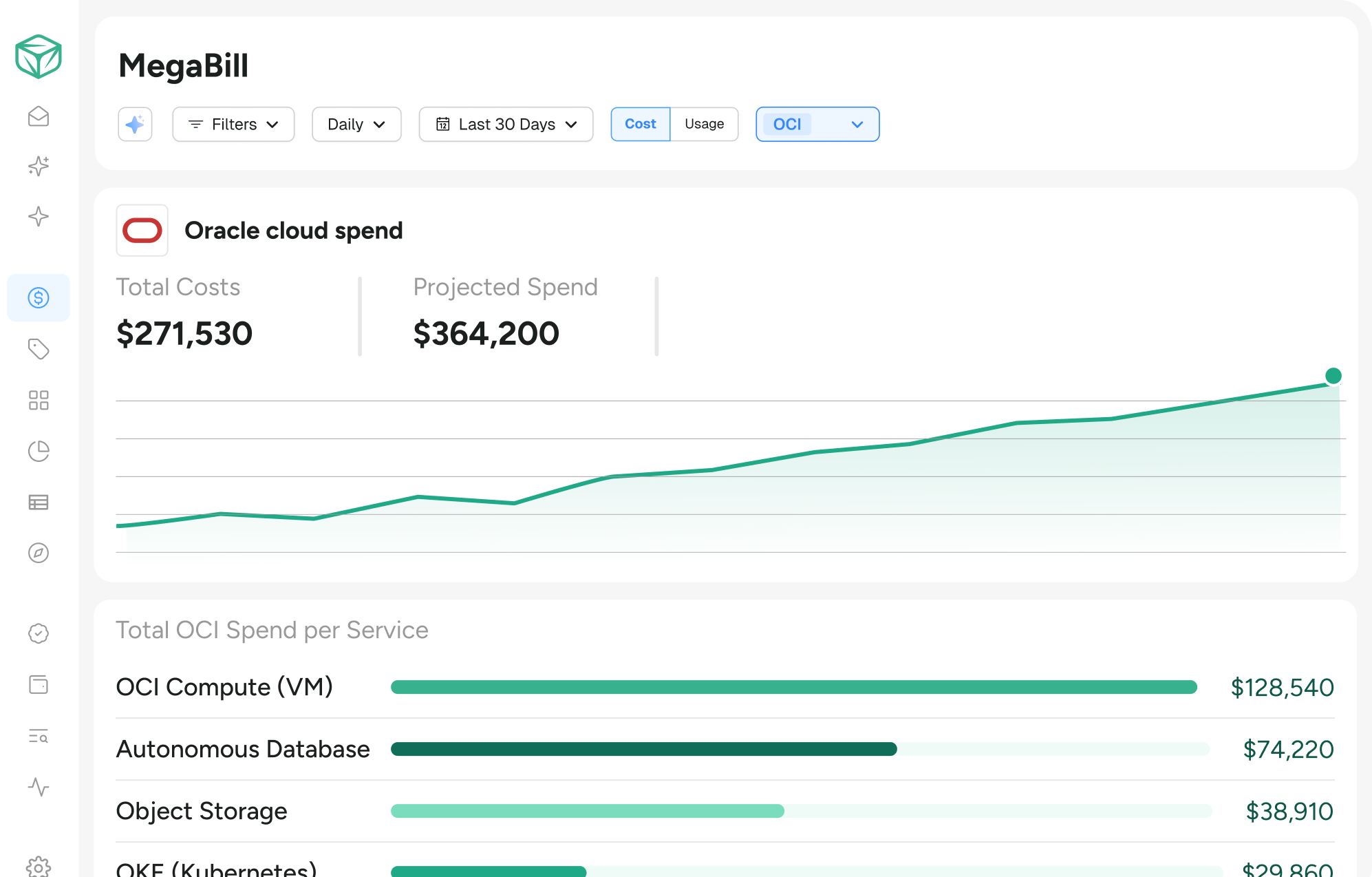Click the "Oracle cloud spend" heading
This screenshot has width=1372, height=877.
tap(294, 231)
